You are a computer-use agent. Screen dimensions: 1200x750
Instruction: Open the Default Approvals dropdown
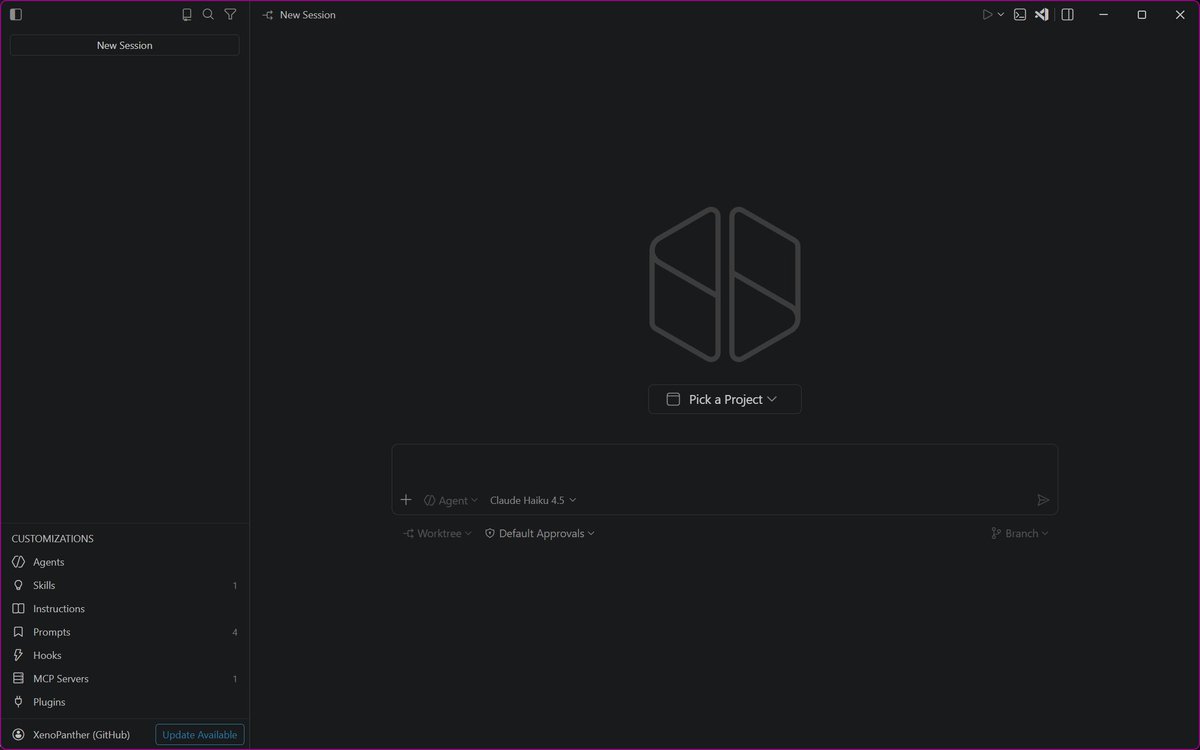point(540,534)
